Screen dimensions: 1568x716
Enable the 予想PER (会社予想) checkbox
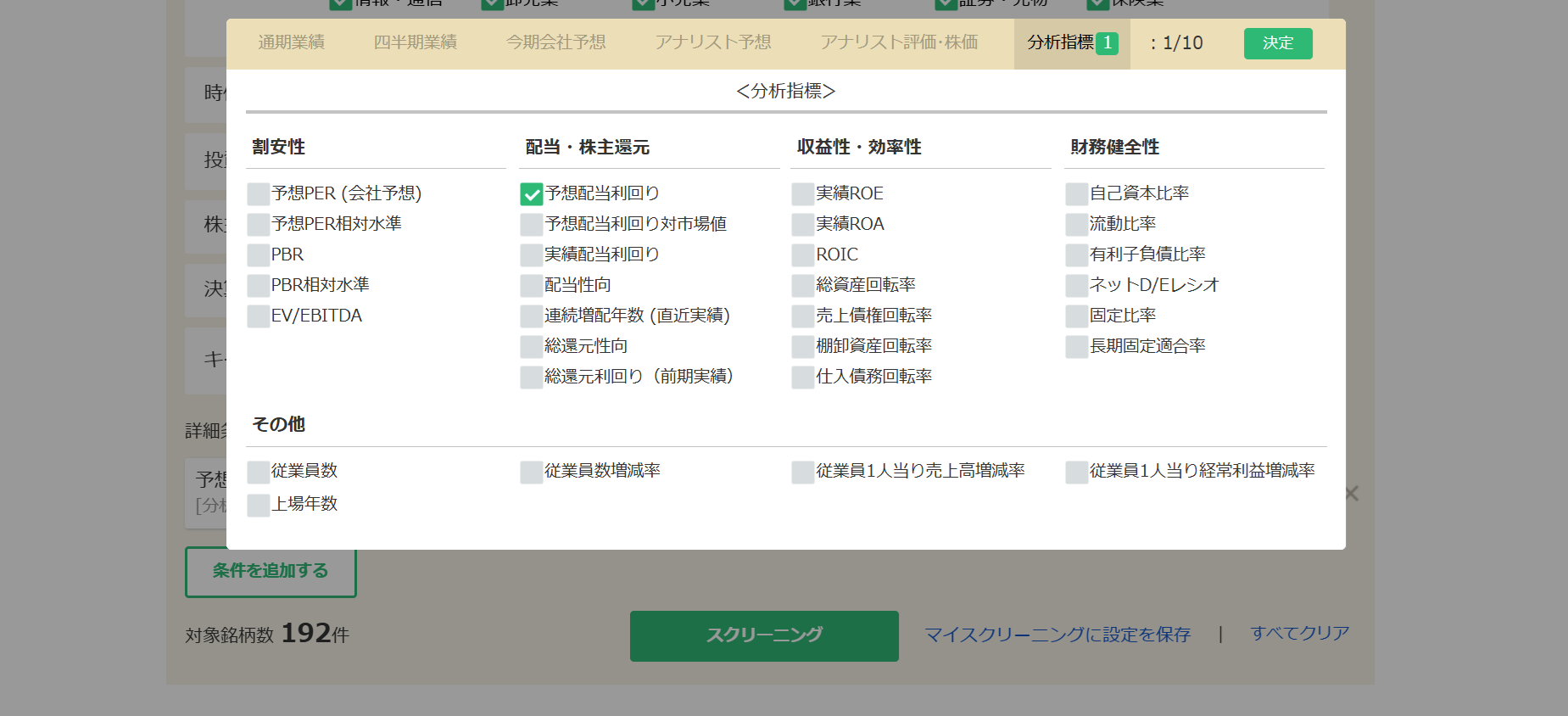click(259, 194)
